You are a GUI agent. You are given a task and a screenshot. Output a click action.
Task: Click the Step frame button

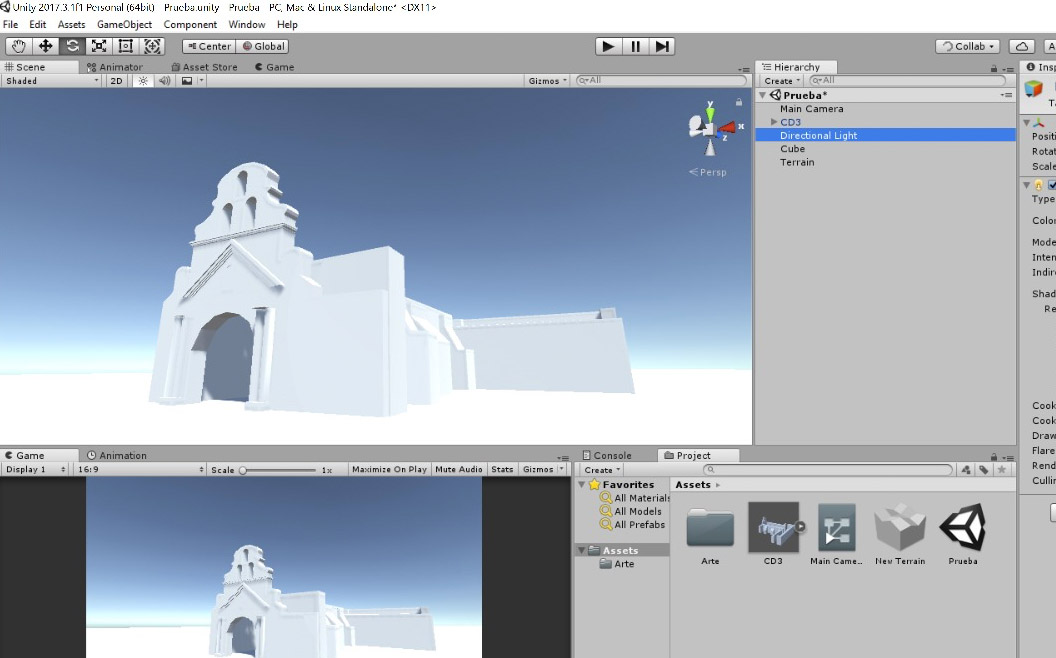662,46
